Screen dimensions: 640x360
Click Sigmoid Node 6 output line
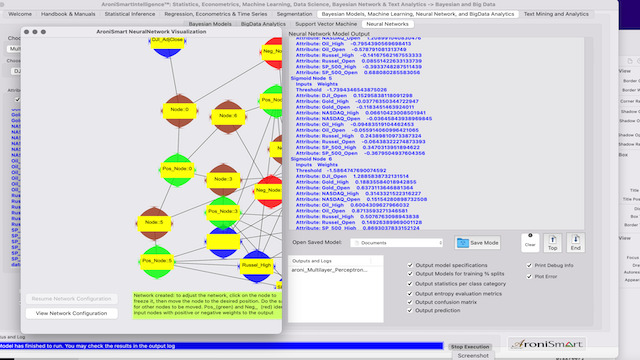coord(311,159)
